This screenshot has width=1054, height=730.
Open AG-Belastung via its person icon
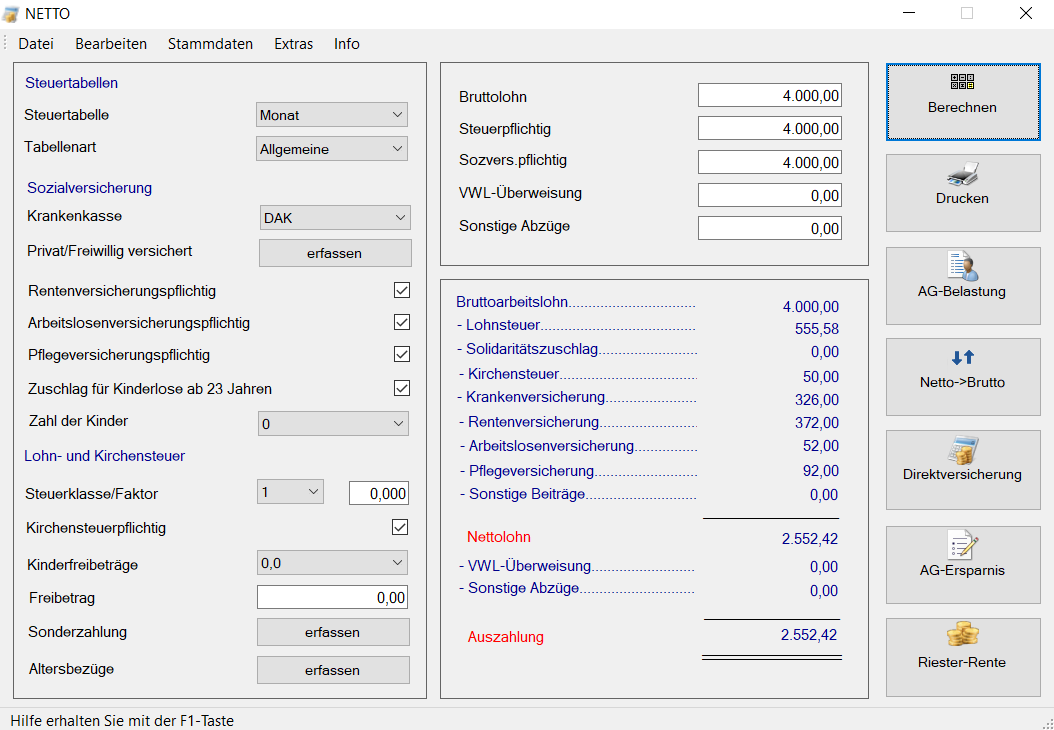tap(962, 266)
